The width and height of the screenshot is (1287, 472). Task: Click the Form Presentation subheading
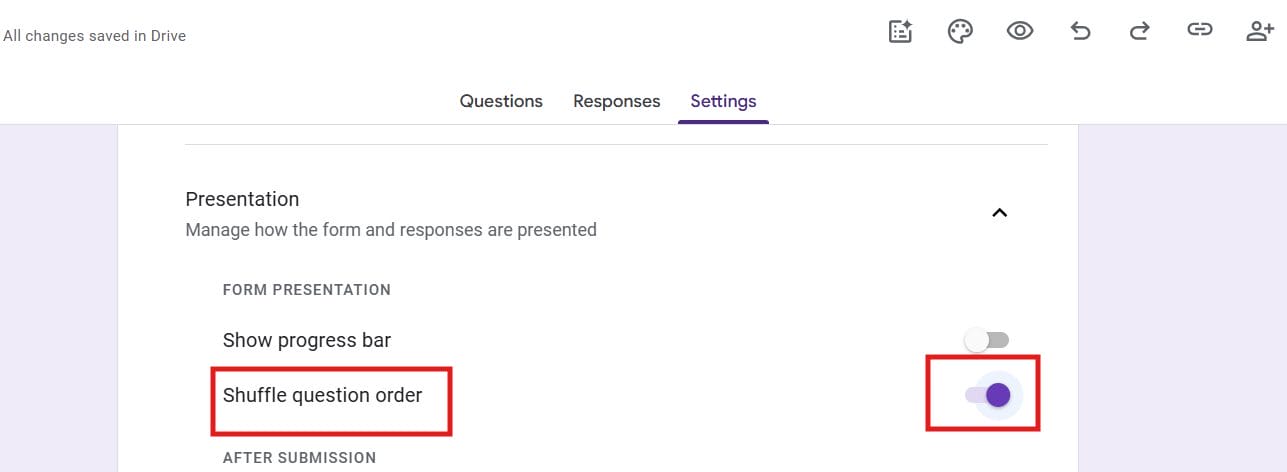[306, 290]
